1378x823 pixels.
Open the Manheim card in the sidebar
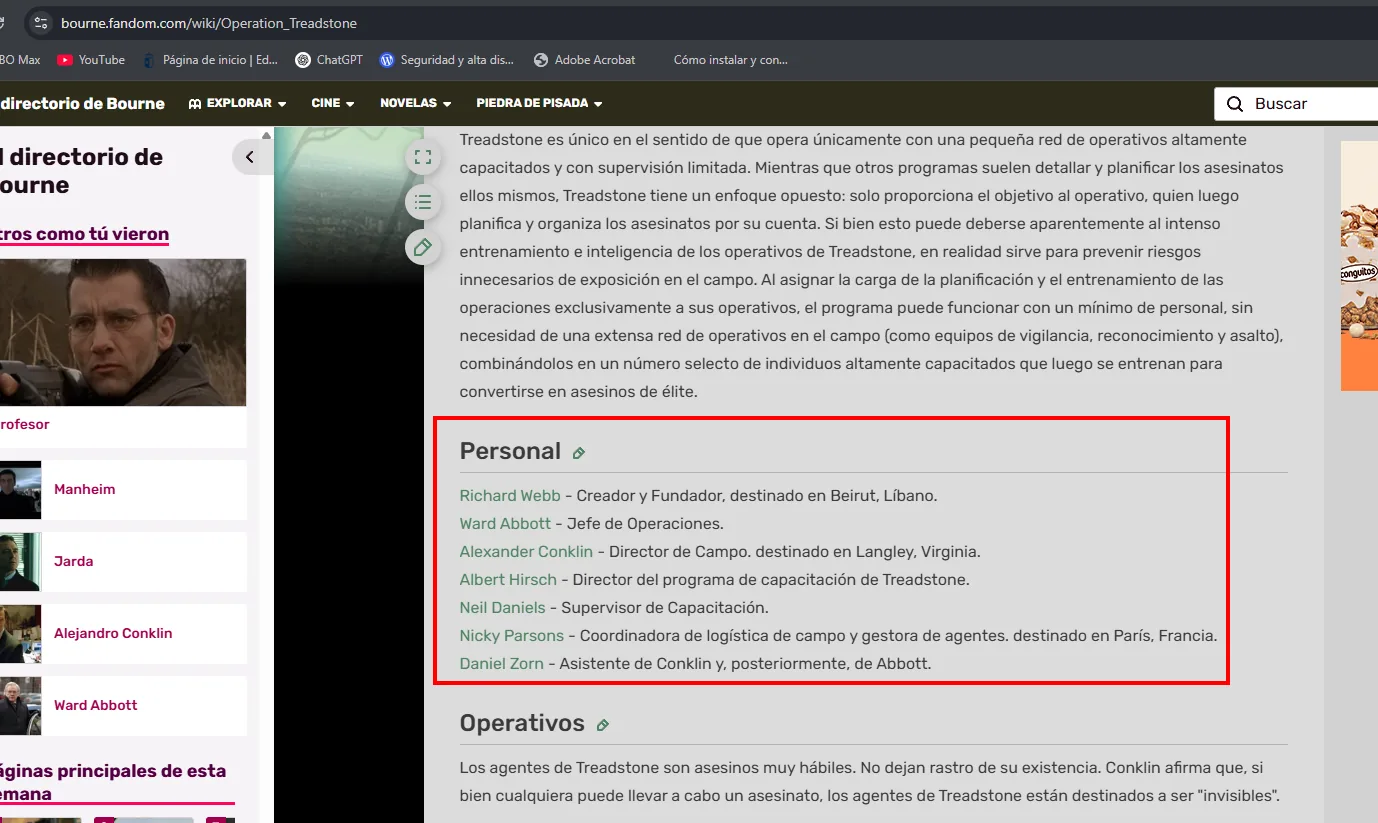123,490
